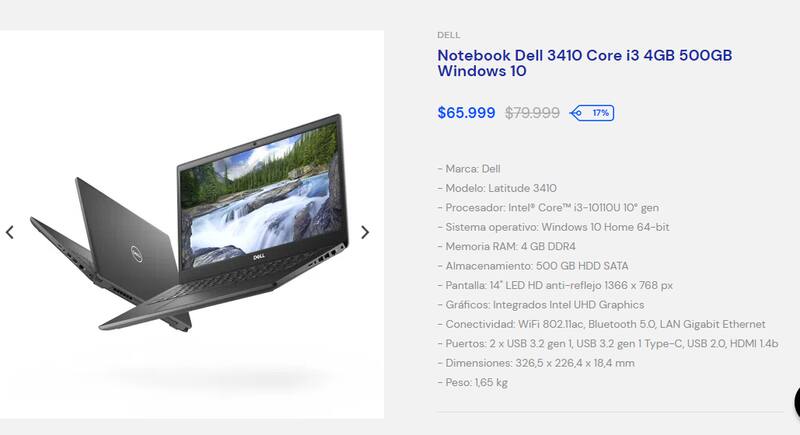Viewport: 800px width, 435px height.
Task: Click the next image arrow on carousel
Action: tap(365, 233)
